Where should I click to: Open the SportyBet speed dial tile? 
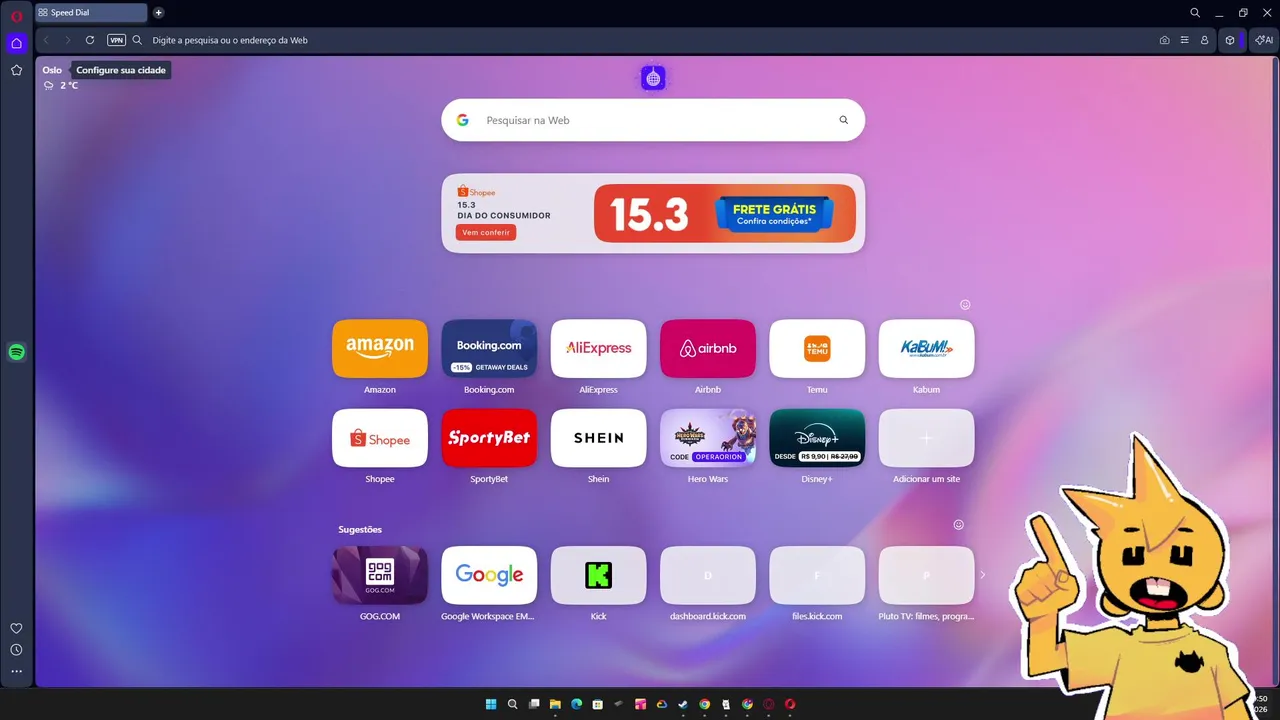point(489,437)
